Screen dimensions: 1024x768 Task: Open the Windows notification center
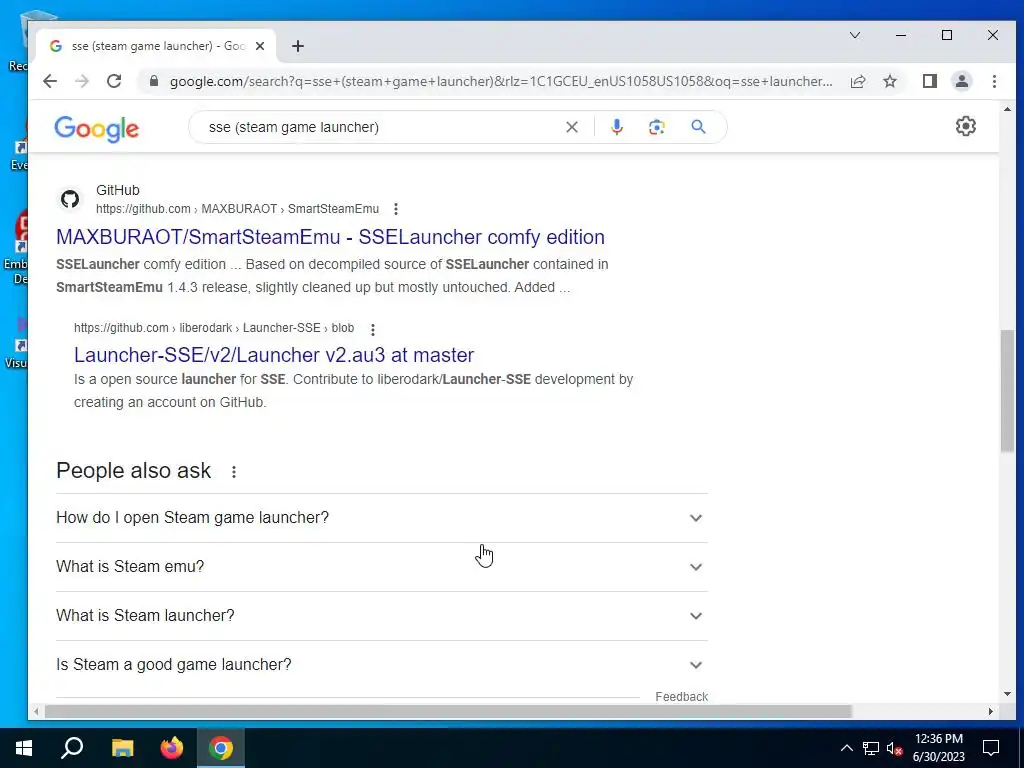991,748
